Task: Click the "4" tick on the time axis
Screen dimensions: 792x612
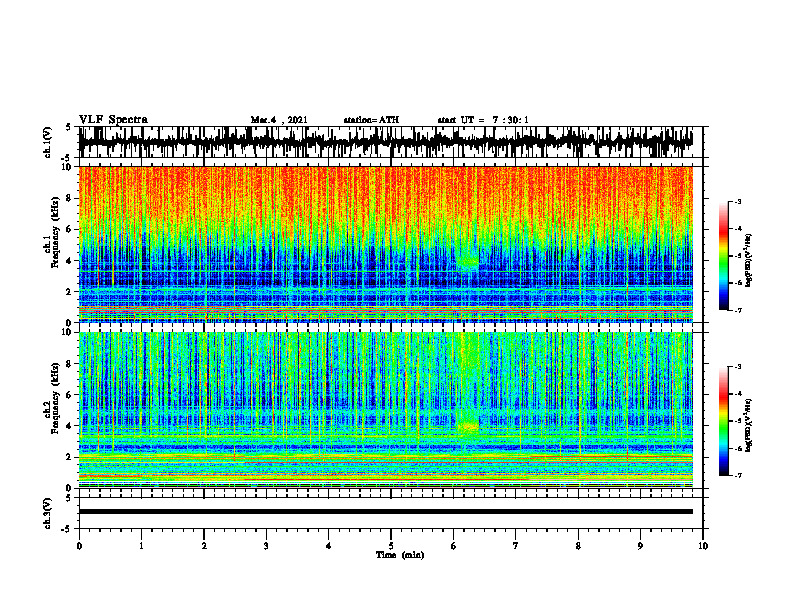Action: pos(329,546)
